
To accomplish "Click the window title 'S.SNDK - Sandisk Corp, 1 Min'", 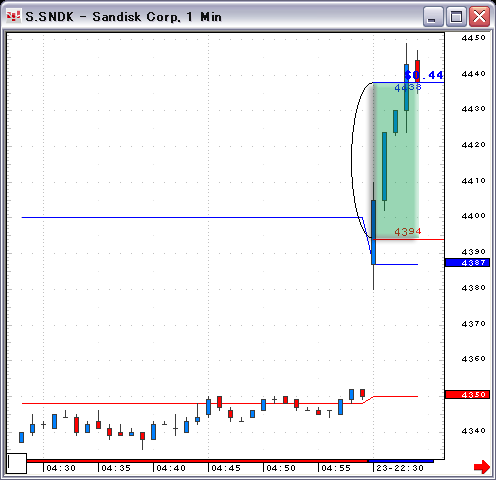I will (x=123, y=17).
